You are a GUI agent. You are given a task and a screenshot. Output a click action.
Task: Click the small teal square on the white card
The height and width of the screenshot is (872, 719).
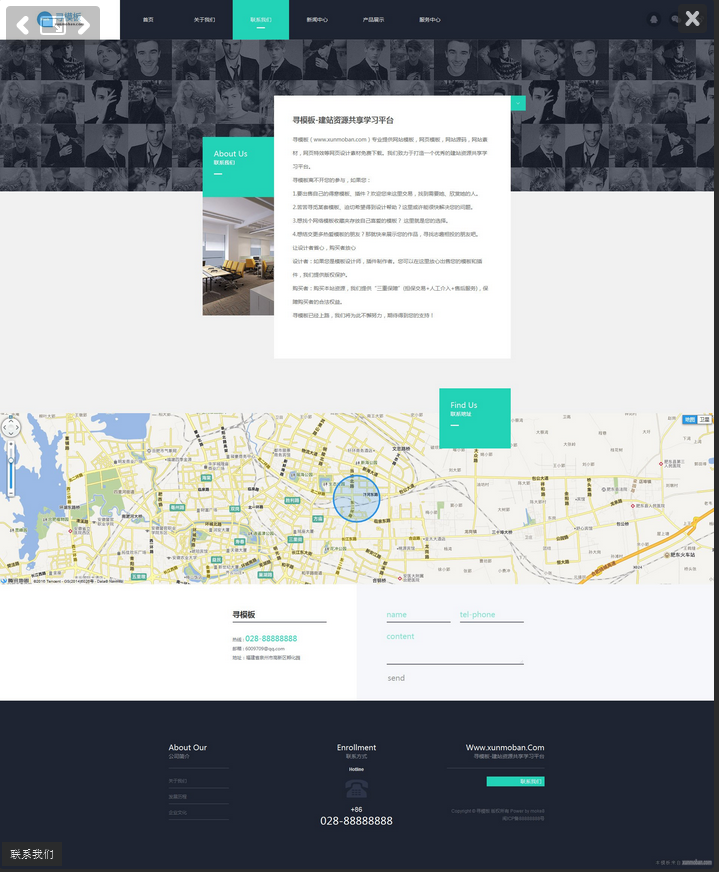pyautogui.click(x=518, y=102)
